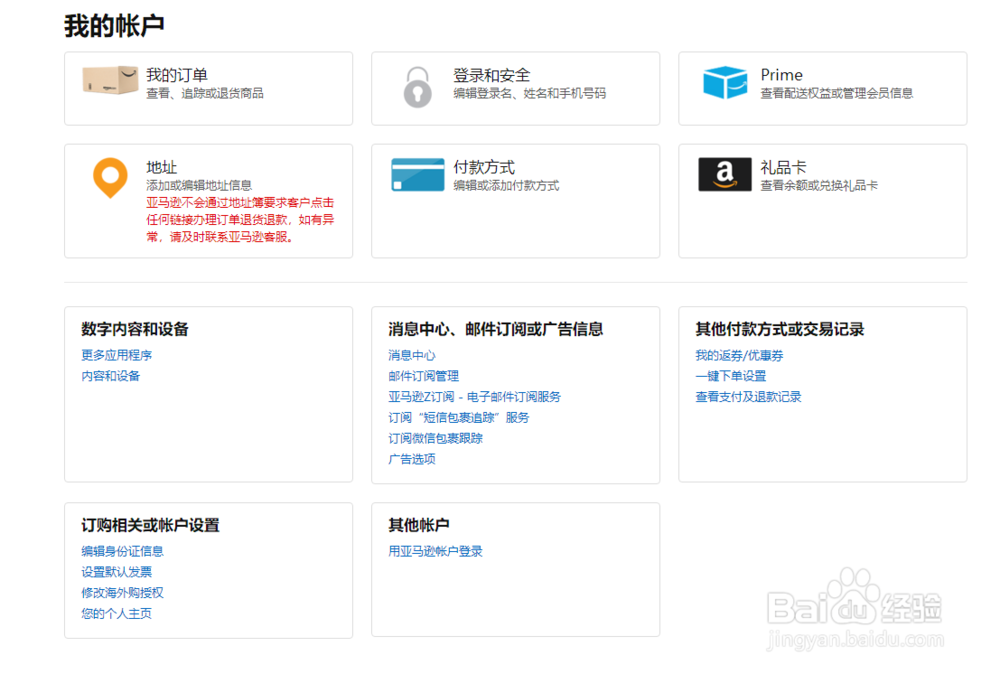Open 消息中心
Screen dimensions: 1000x674
click(410, 355)
